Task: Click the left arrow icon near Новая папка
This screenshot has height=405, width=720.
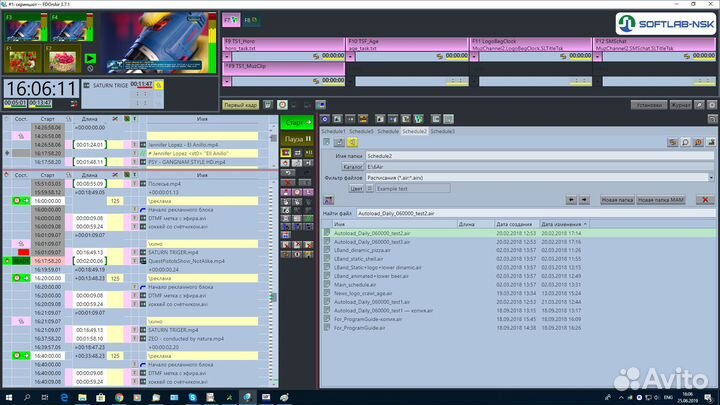Action: tap(572, 200)
